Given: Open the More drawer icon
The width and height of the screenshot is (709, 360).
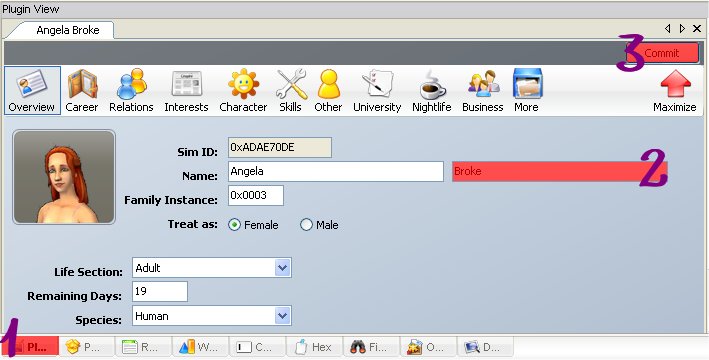Looking at the screenshot, I should [527, 90].
